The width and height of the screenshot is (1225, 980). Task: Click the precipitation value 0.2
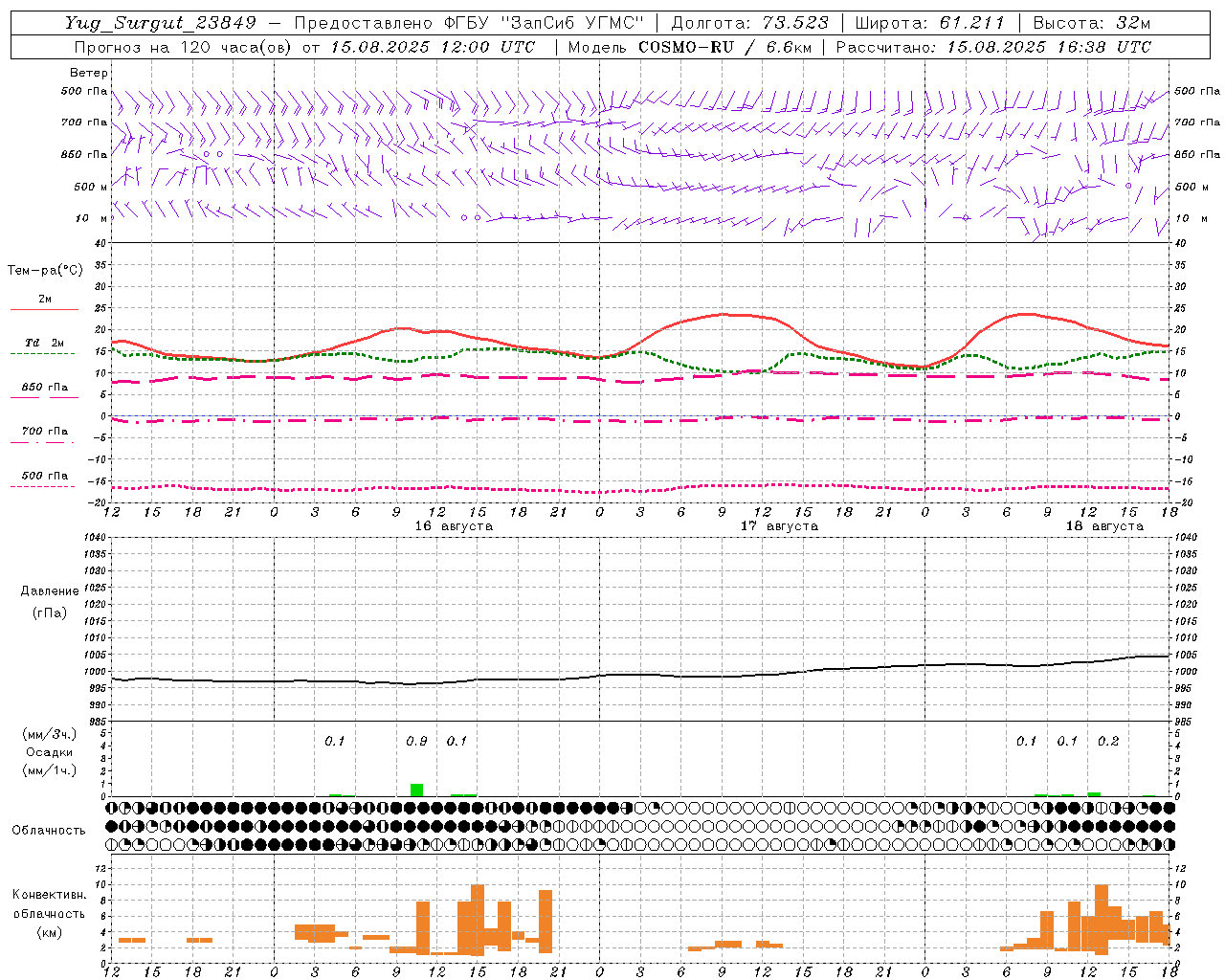pyautogui.click(x=1108, y=742)
